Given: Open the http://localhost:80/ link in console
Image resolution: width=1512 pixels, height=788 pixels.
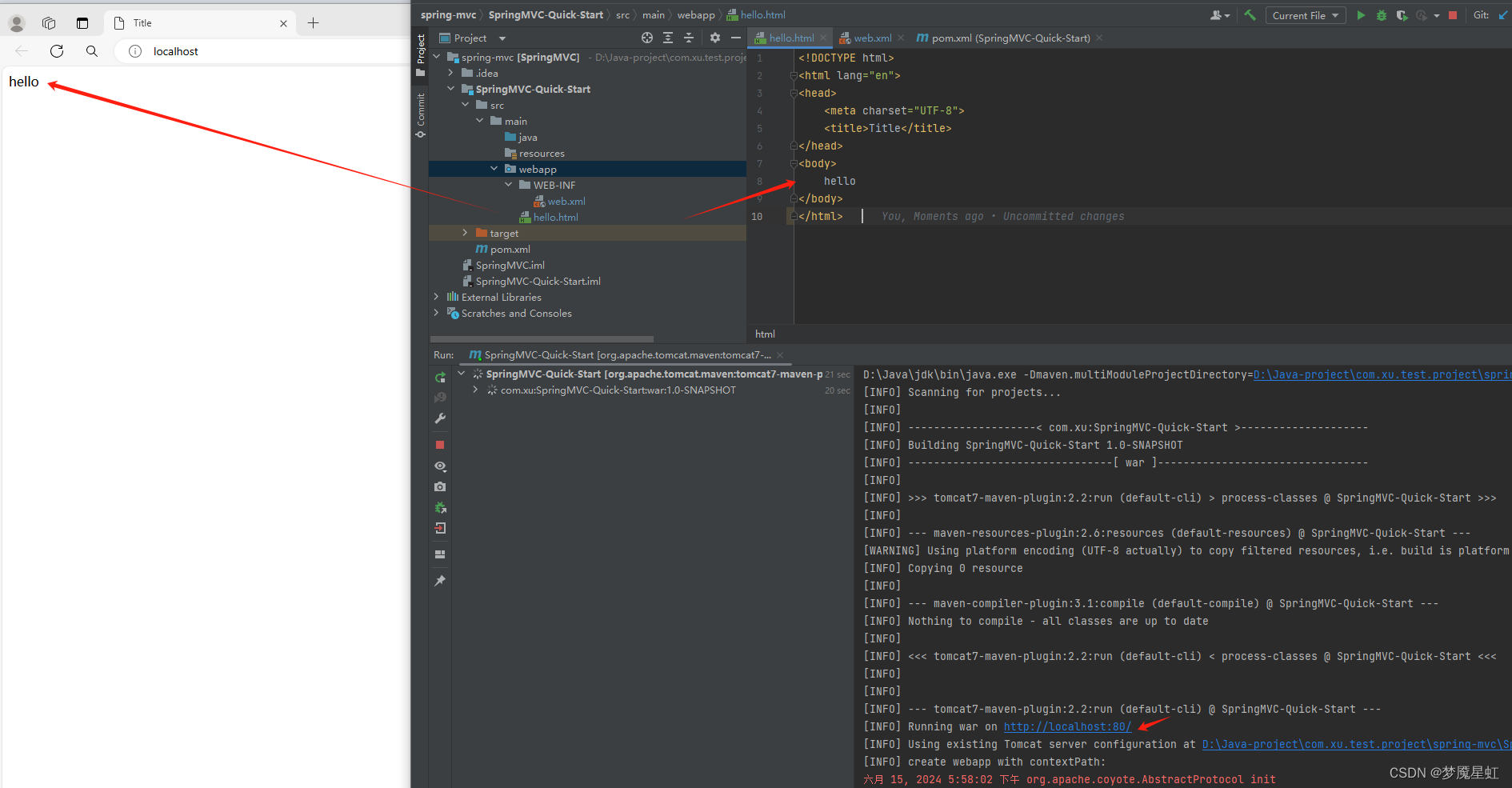Looking at the screenshot, I should coord(1067,726).
